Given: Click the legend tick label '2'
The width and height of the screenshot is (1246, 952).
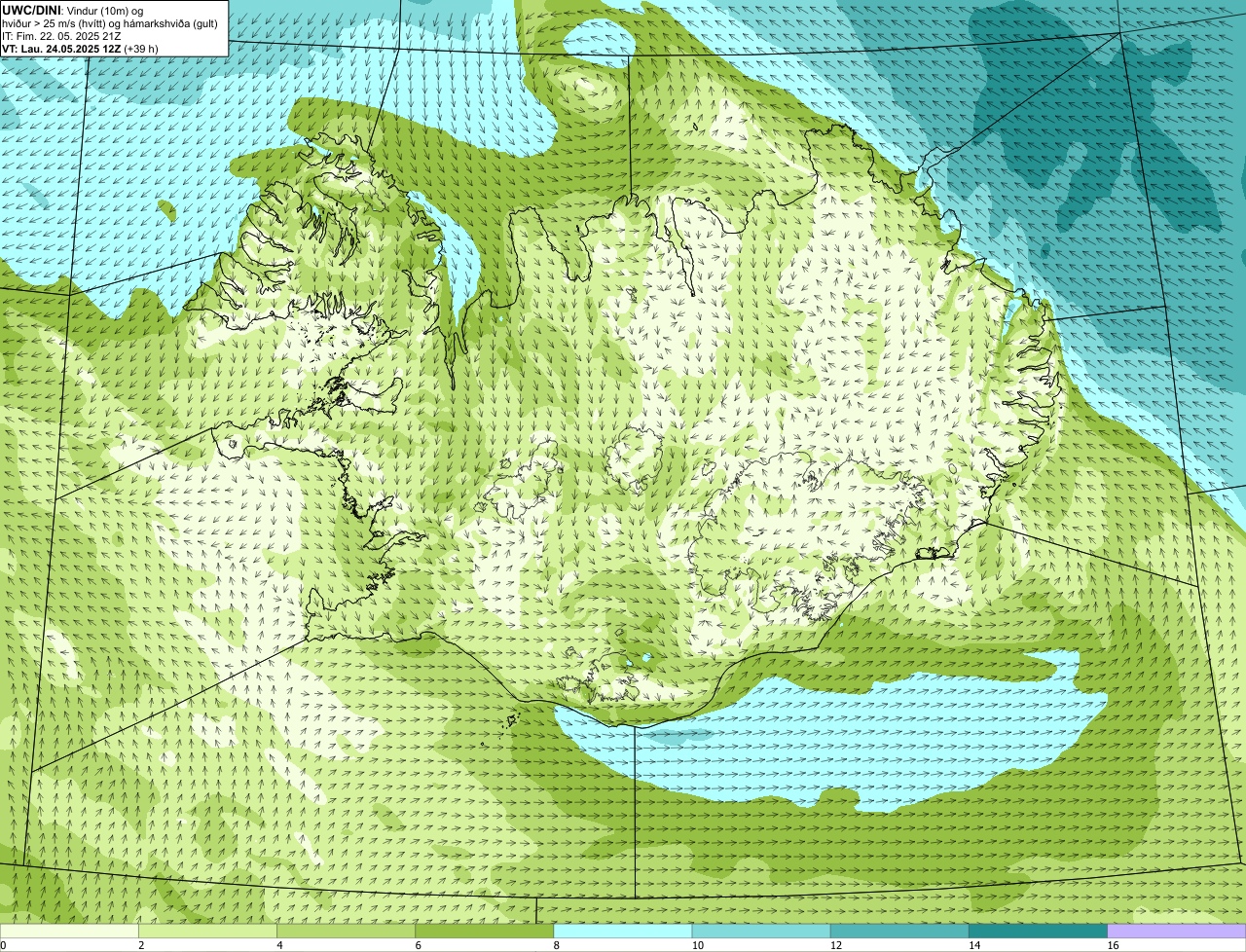Looking at the screenshot, I should (141, 945).
